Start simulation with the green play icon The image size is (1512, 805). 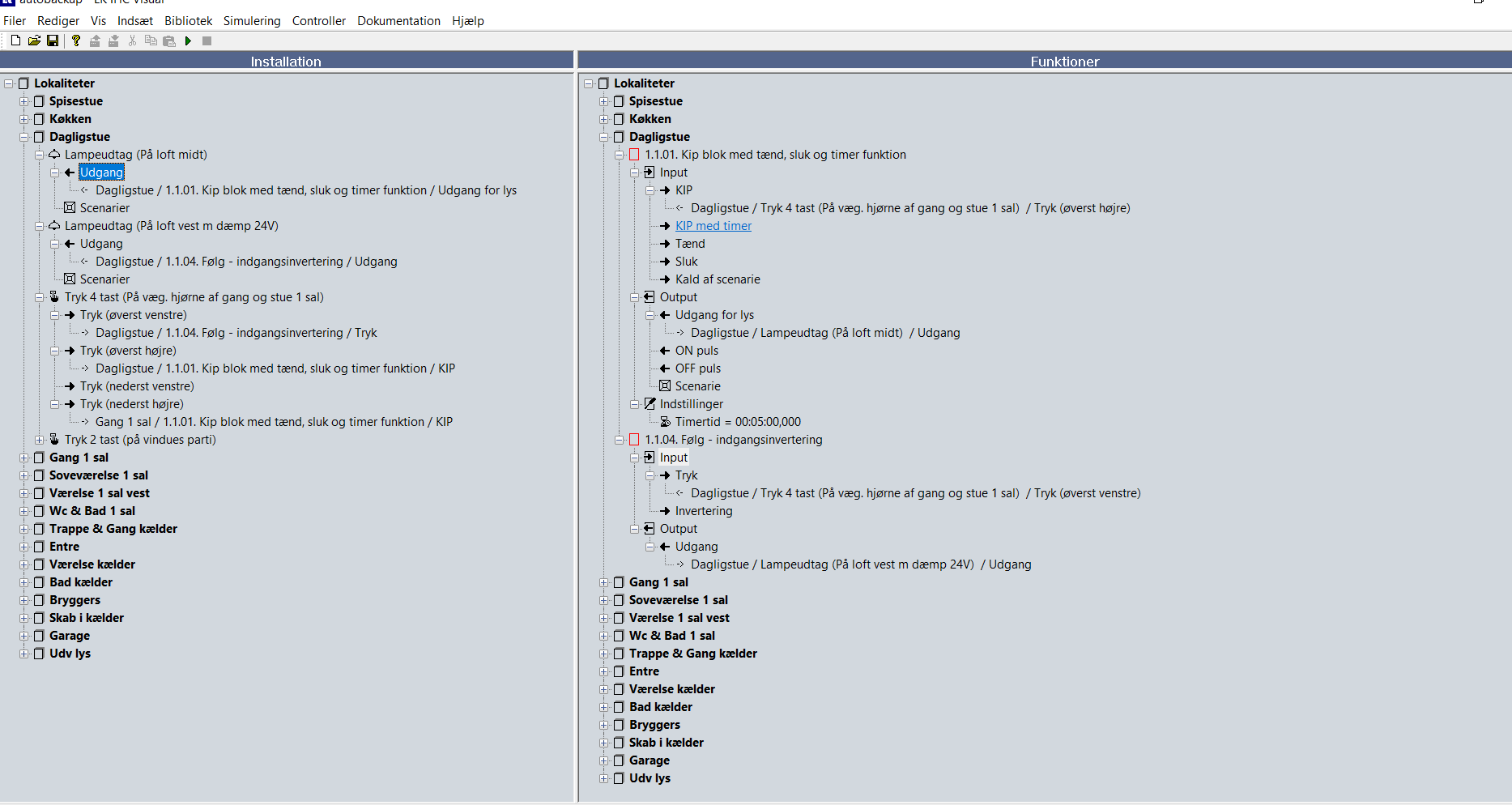click(x=188, y=40)
